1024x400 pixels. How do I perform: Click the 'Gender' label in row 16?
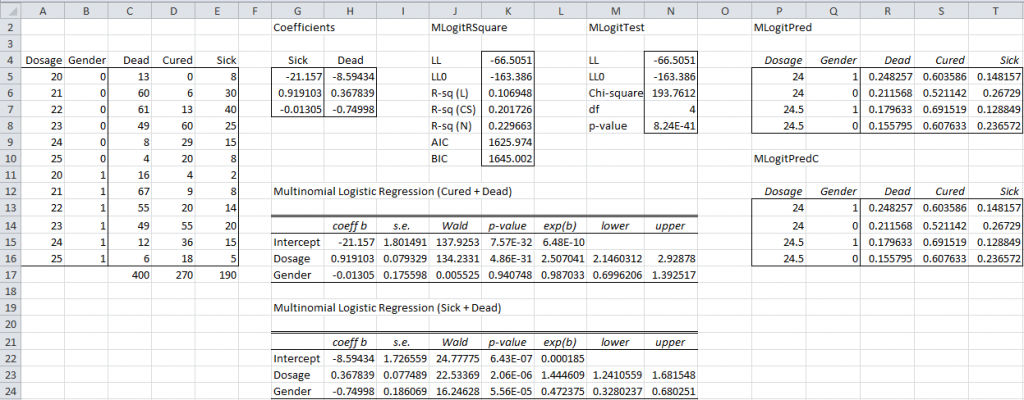tap(291, 275)
